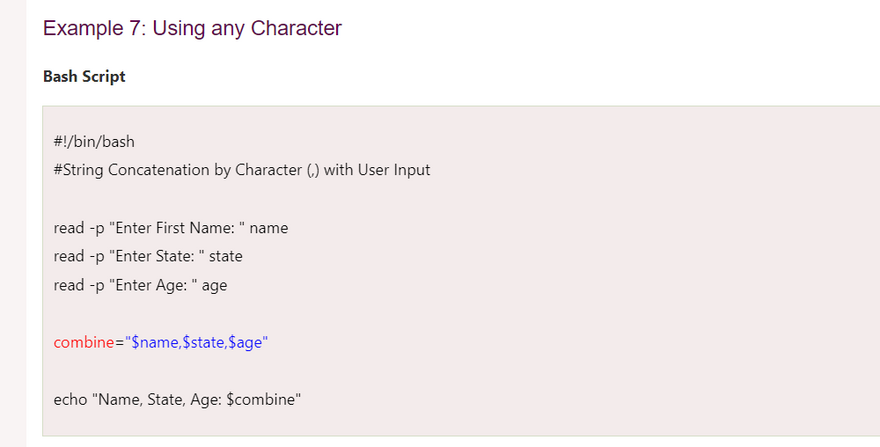Click the #!/bin/bash shebang line
This screenshot has width=880, height=447.
tap(94, 141)
